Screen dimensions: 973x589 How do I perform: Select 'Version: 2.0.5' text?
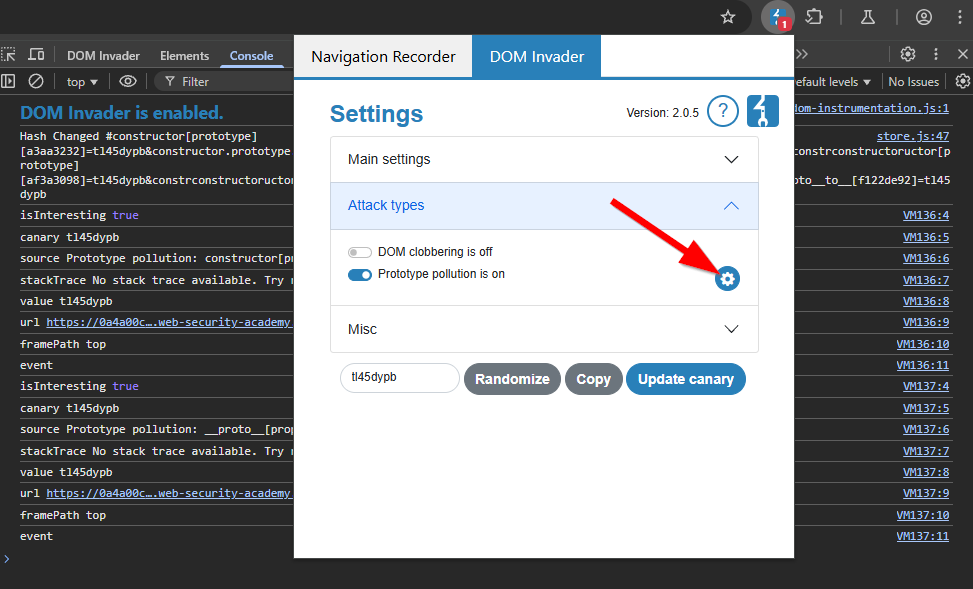[662, 113]
